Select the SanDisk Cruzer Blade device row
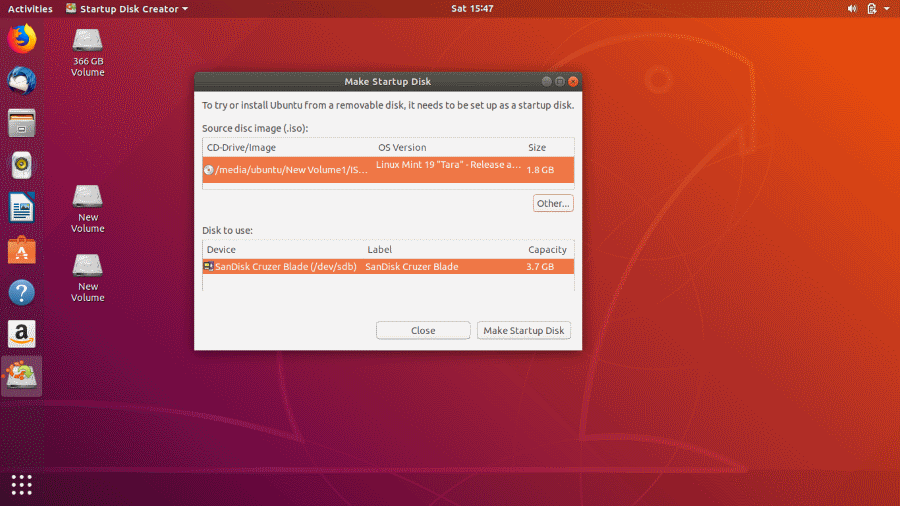Screen dimensions: 900x506 [x=388, y=267]
